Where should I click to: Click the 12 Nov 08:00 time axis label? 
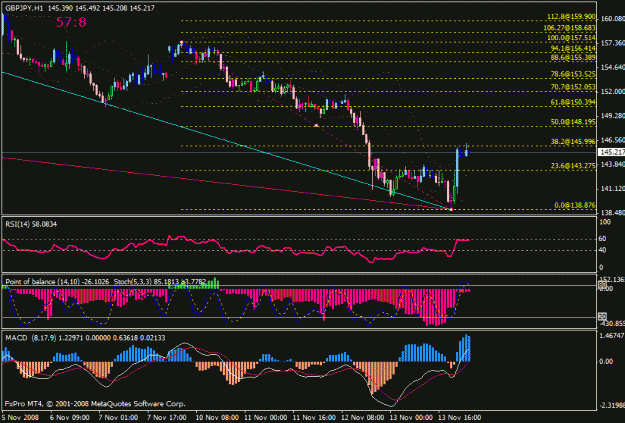point(363,417)
